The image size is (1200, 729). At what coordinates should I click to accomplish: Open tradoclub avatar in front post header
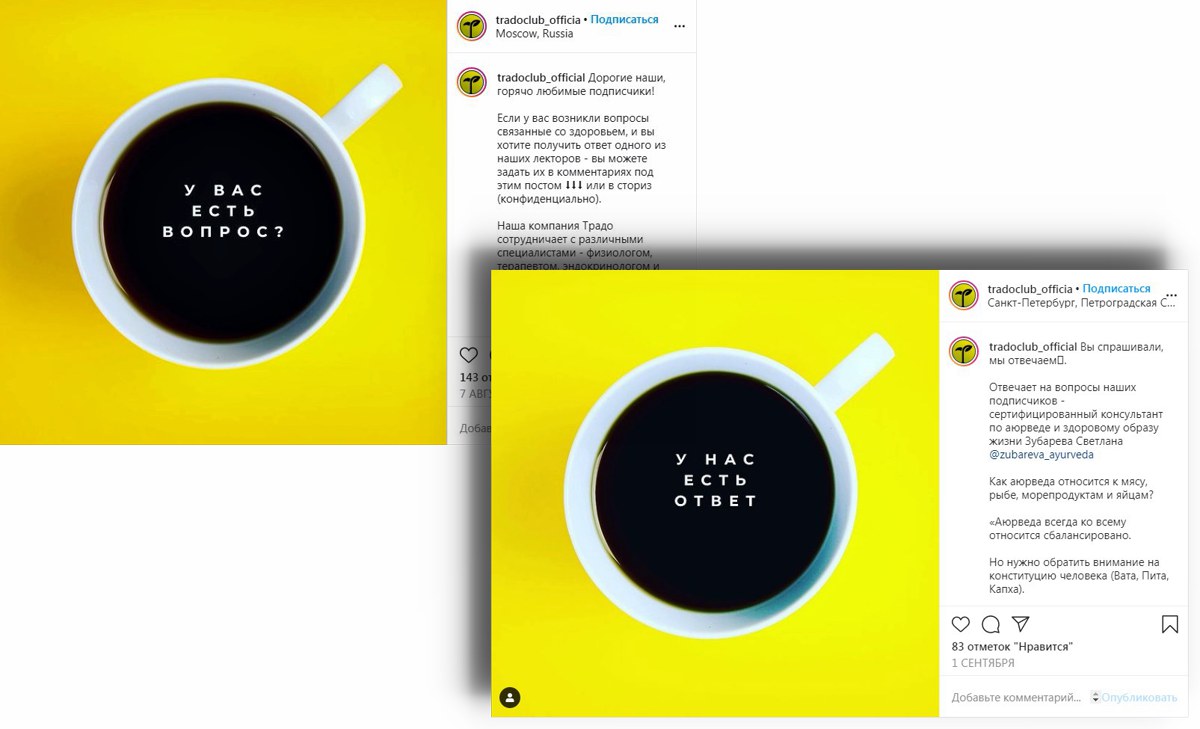[963, 295]
